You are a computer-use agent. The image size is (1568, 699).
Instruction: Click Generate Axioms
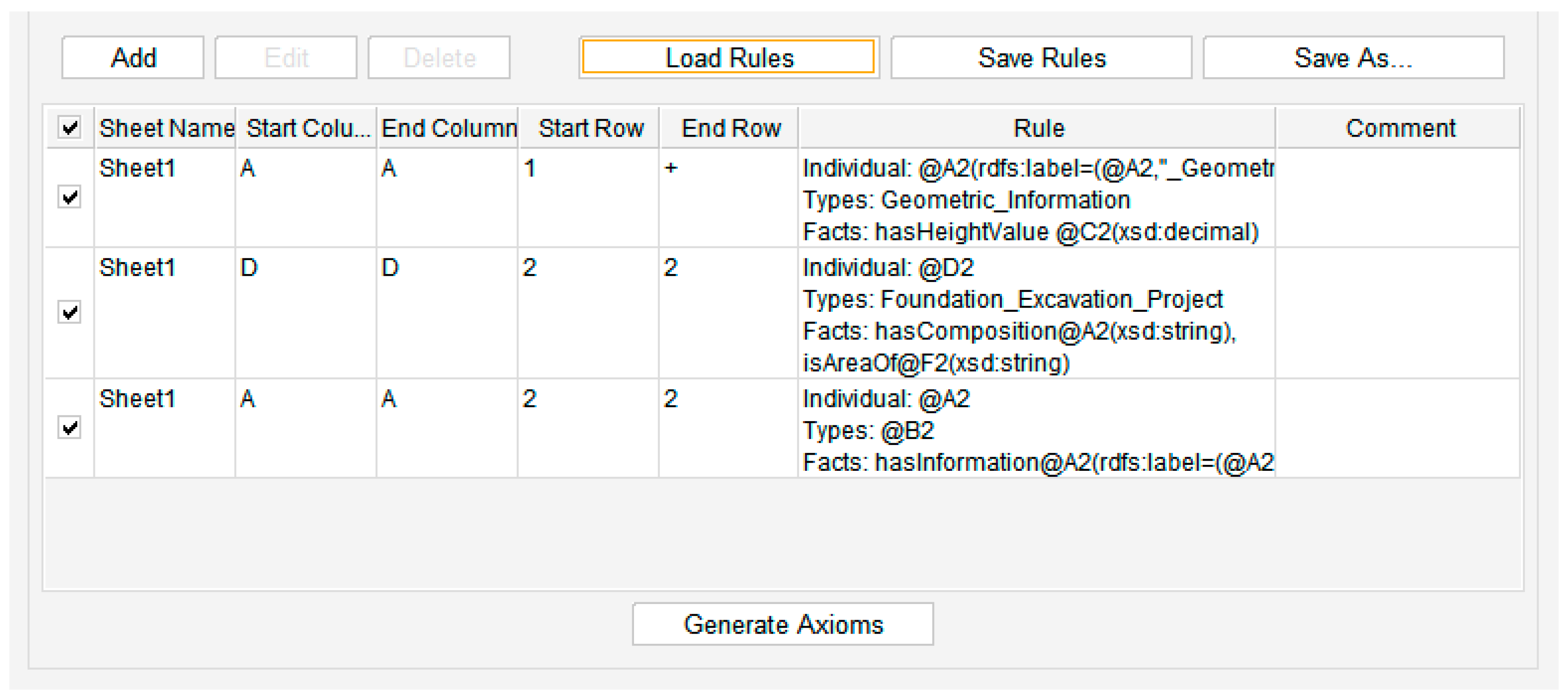pos(783,624)
